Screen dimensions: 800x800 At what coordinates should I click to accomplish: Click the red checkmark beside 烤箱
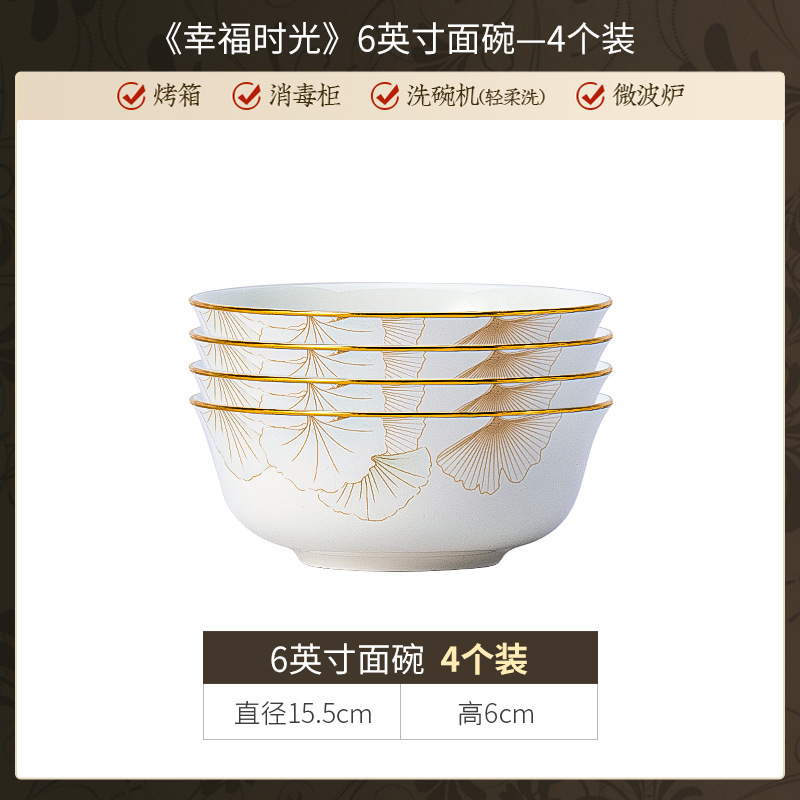tap(131, 95)
